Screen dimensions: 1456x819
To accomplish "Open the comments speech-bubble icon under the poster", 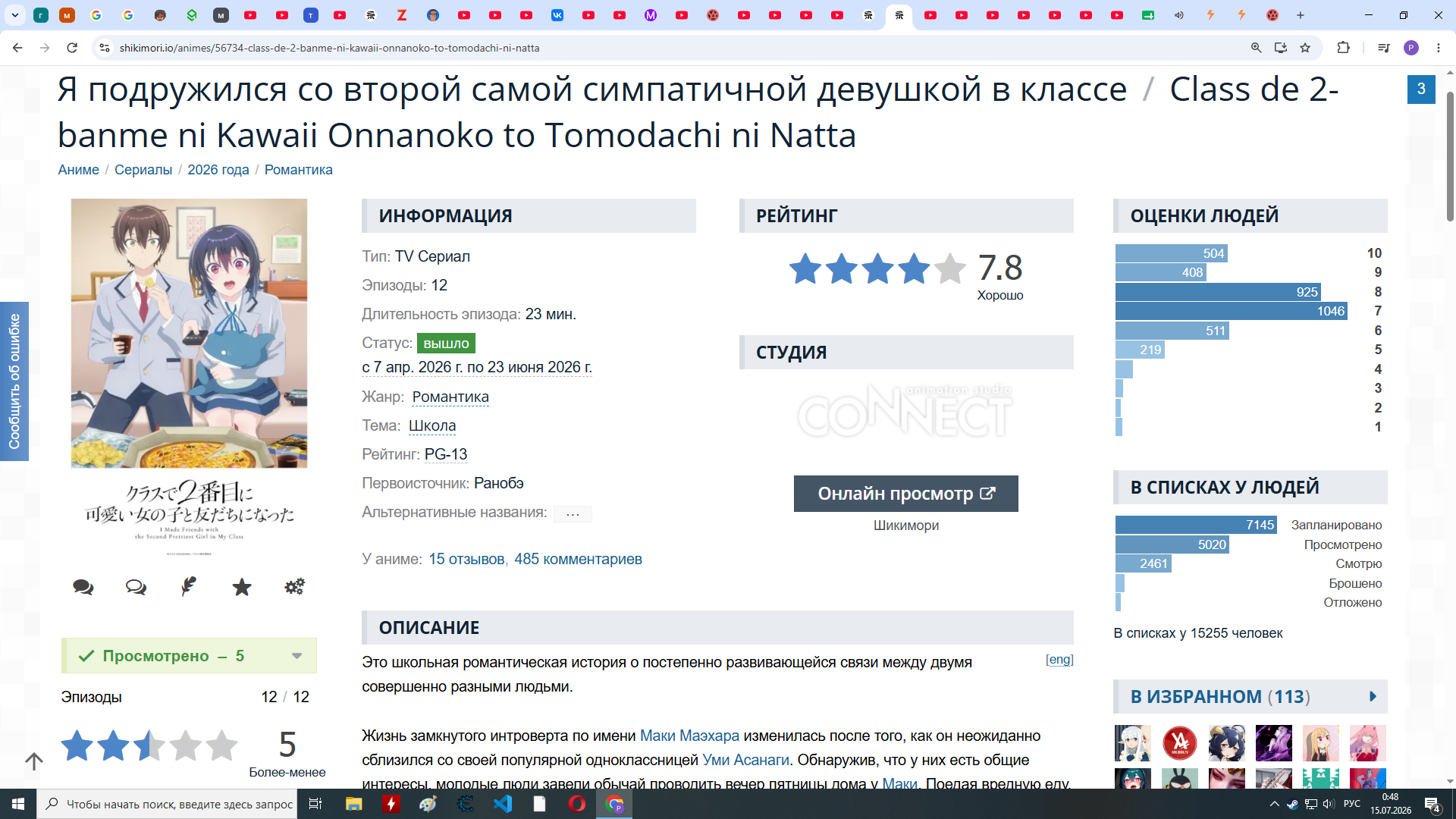I will (x=83, y=587).
